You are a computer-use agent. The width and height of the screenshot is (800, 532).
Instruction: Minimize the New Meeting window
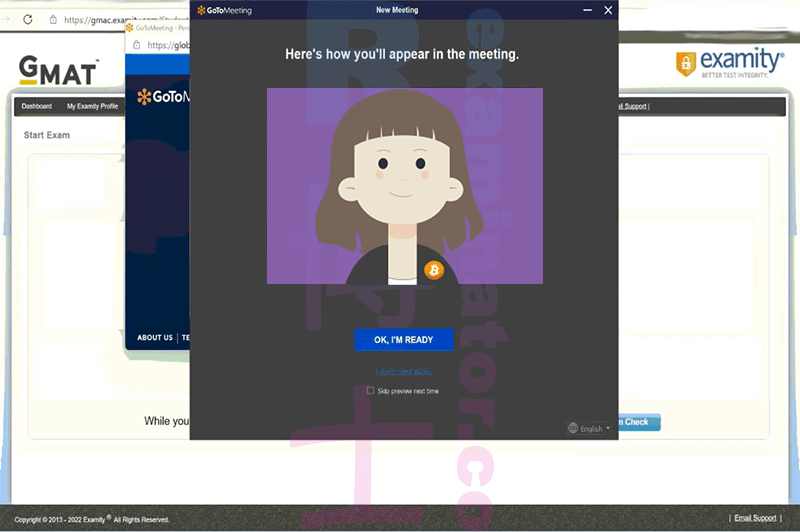point(587,10)
